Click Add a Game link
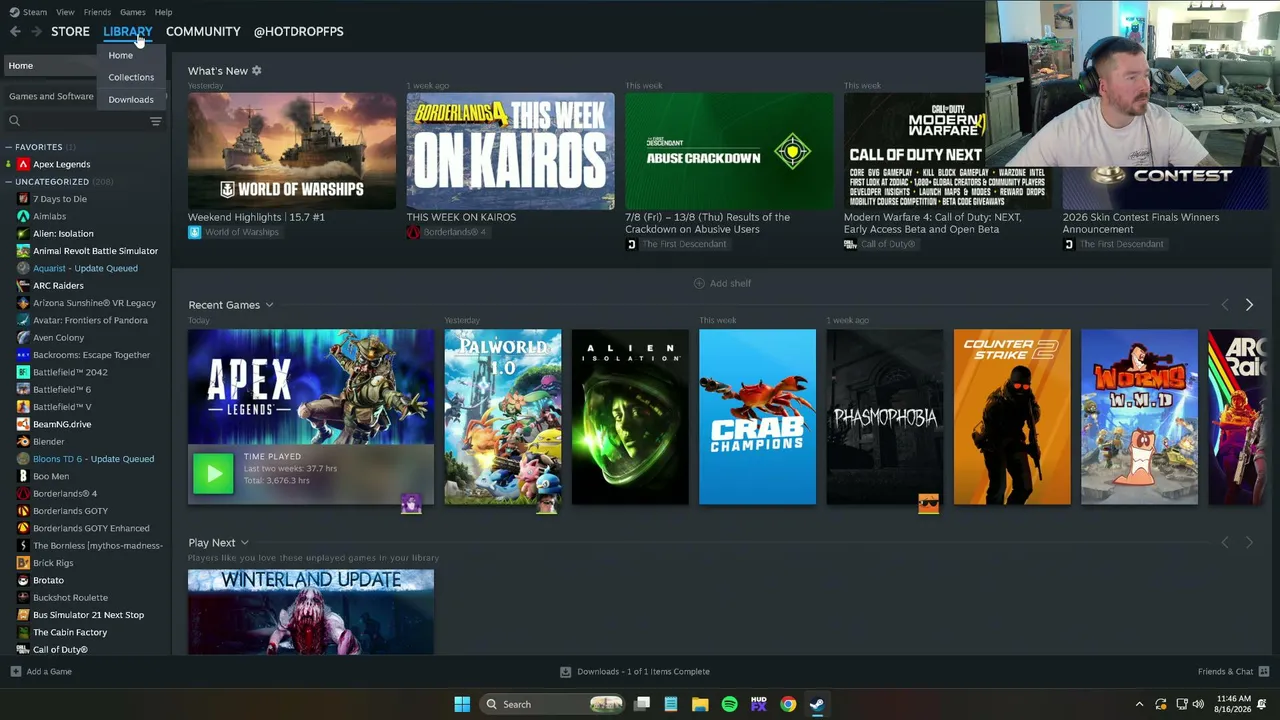 tap(49, 672)
